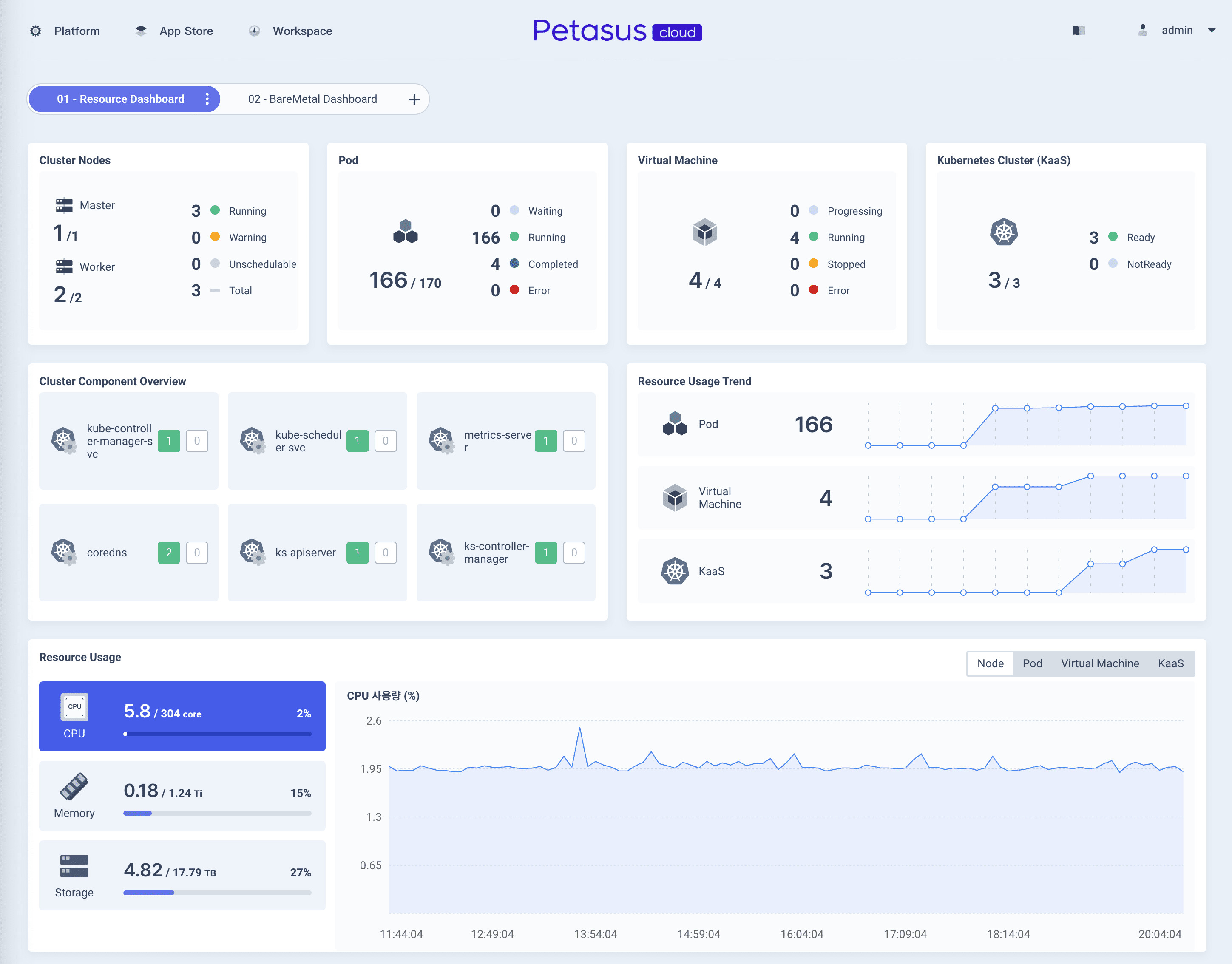Click the 'Unschedulable' node status label
The width and height of the screenshot is (1232, 964).
coord(262,264)
